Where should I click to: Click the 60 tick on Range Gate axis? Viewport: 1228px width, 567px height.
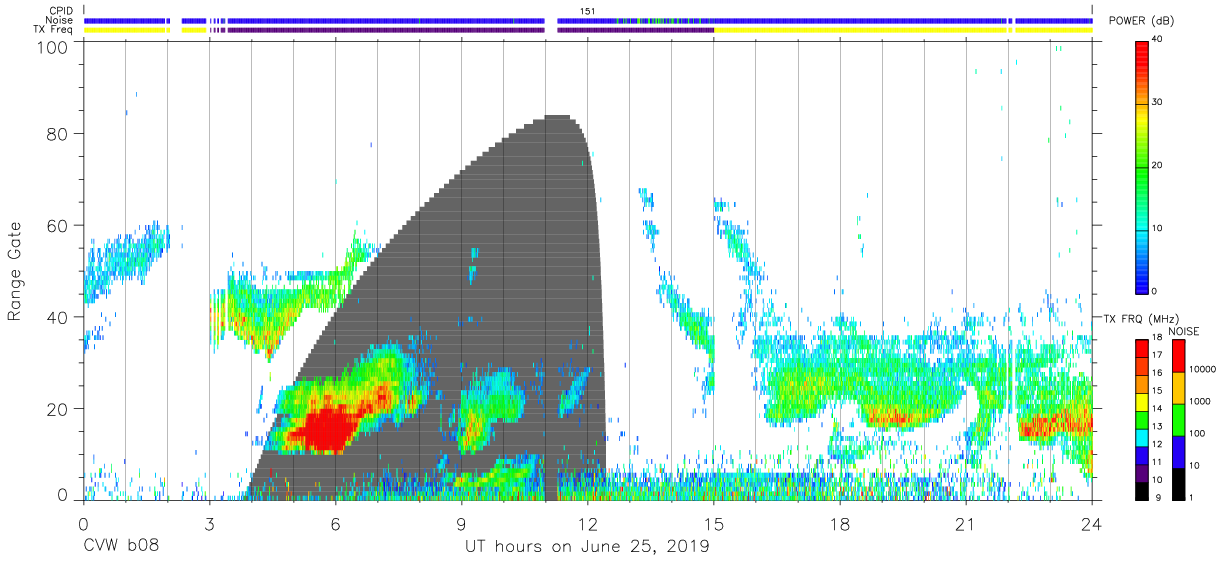(57, 225)
